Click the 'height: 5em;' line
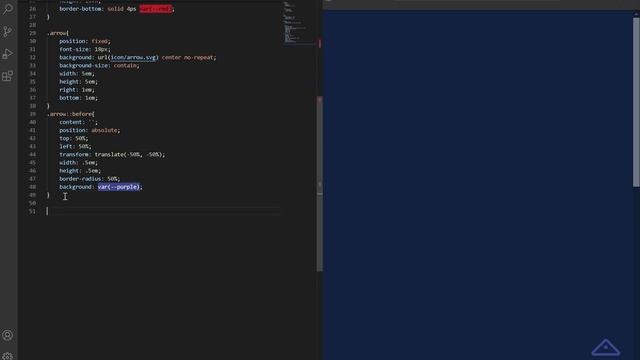This screenshot has height=360, width=640. (x=78, y=82)
